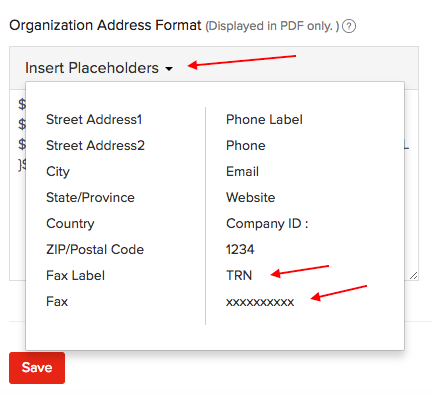
Task: Insert the Phone placeholder
Action: point(246,145)
